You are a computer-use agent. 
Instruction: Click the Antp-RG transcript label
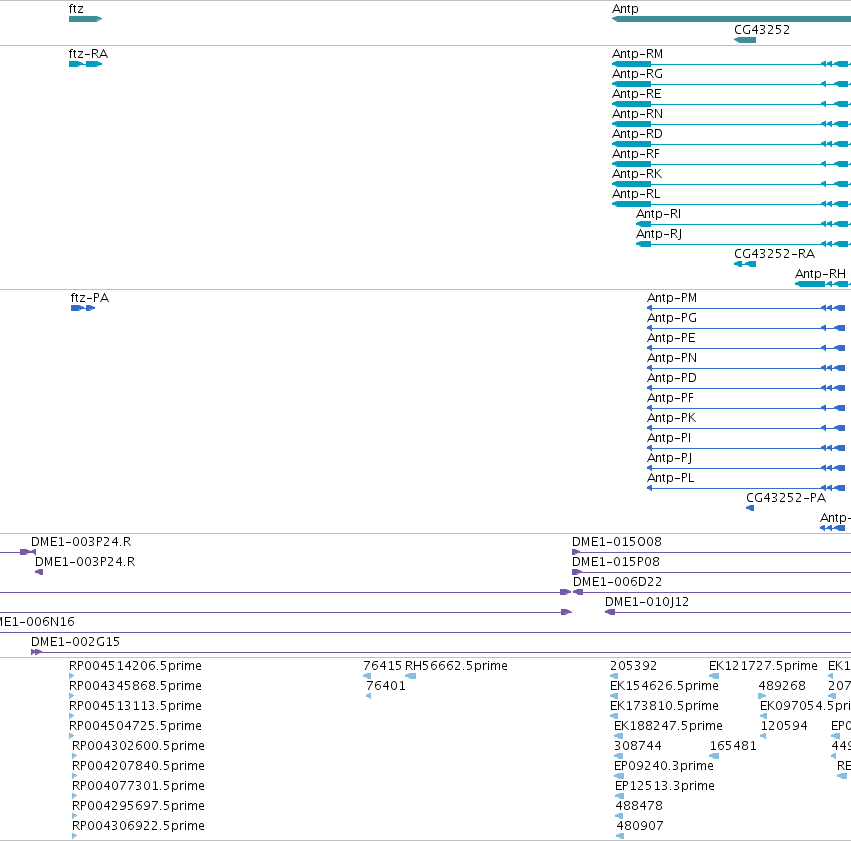637,74
